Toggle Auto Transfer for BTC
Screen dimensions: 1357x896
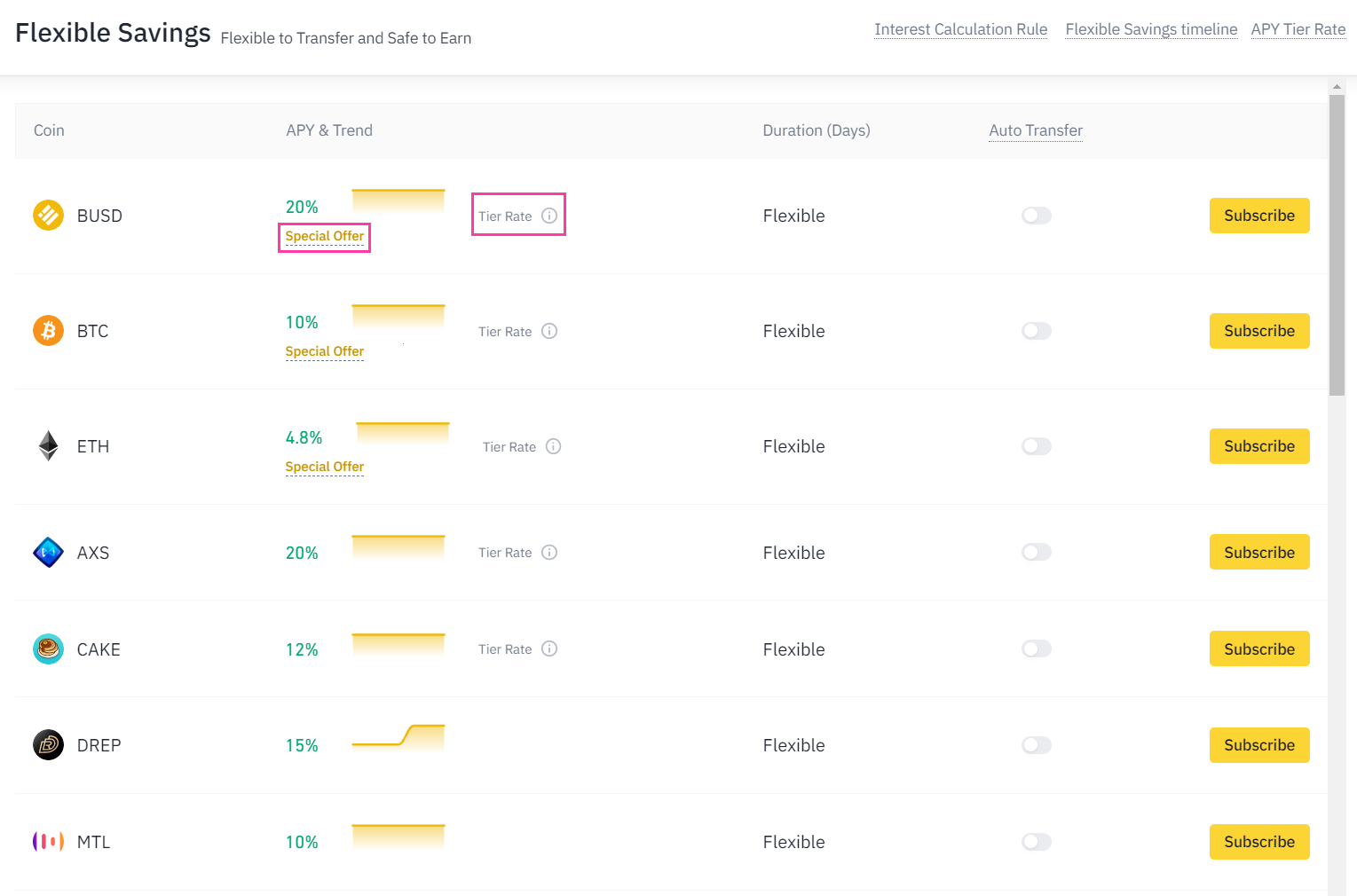(x=1036, y=331)
